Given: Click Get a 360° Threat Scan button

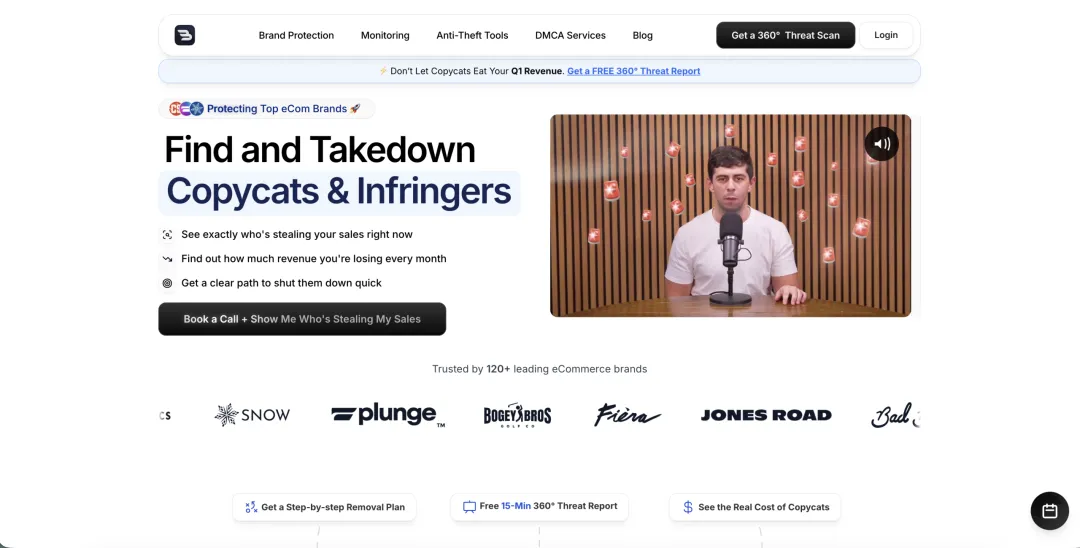Looking at the screenshot, I should pyautogui.click(x=785, y=35).
